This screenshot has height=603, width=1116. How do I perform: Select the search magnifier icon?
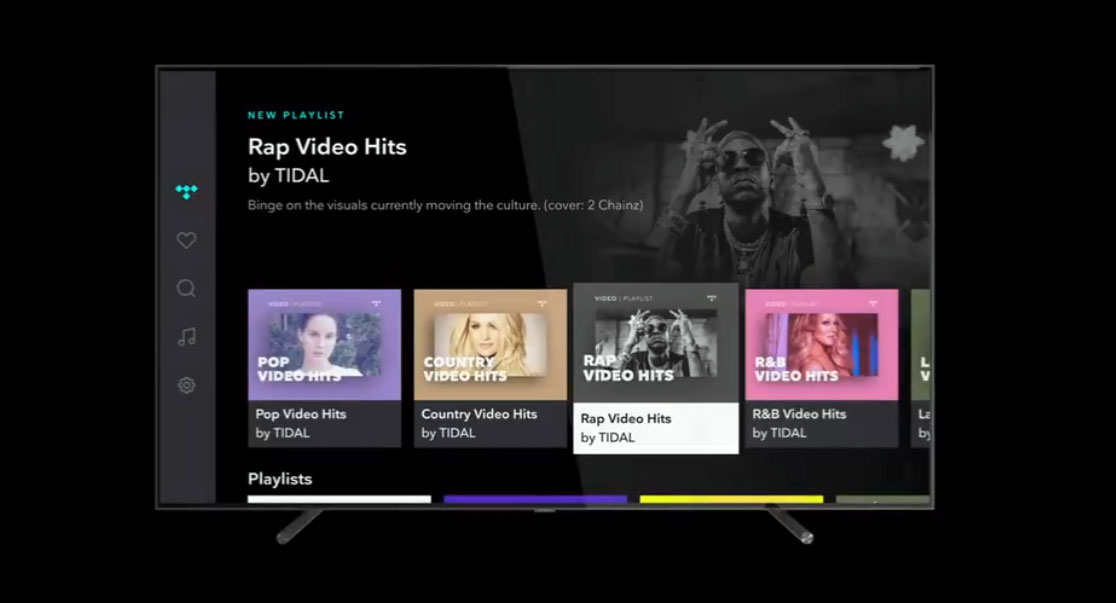pos(186,288)
